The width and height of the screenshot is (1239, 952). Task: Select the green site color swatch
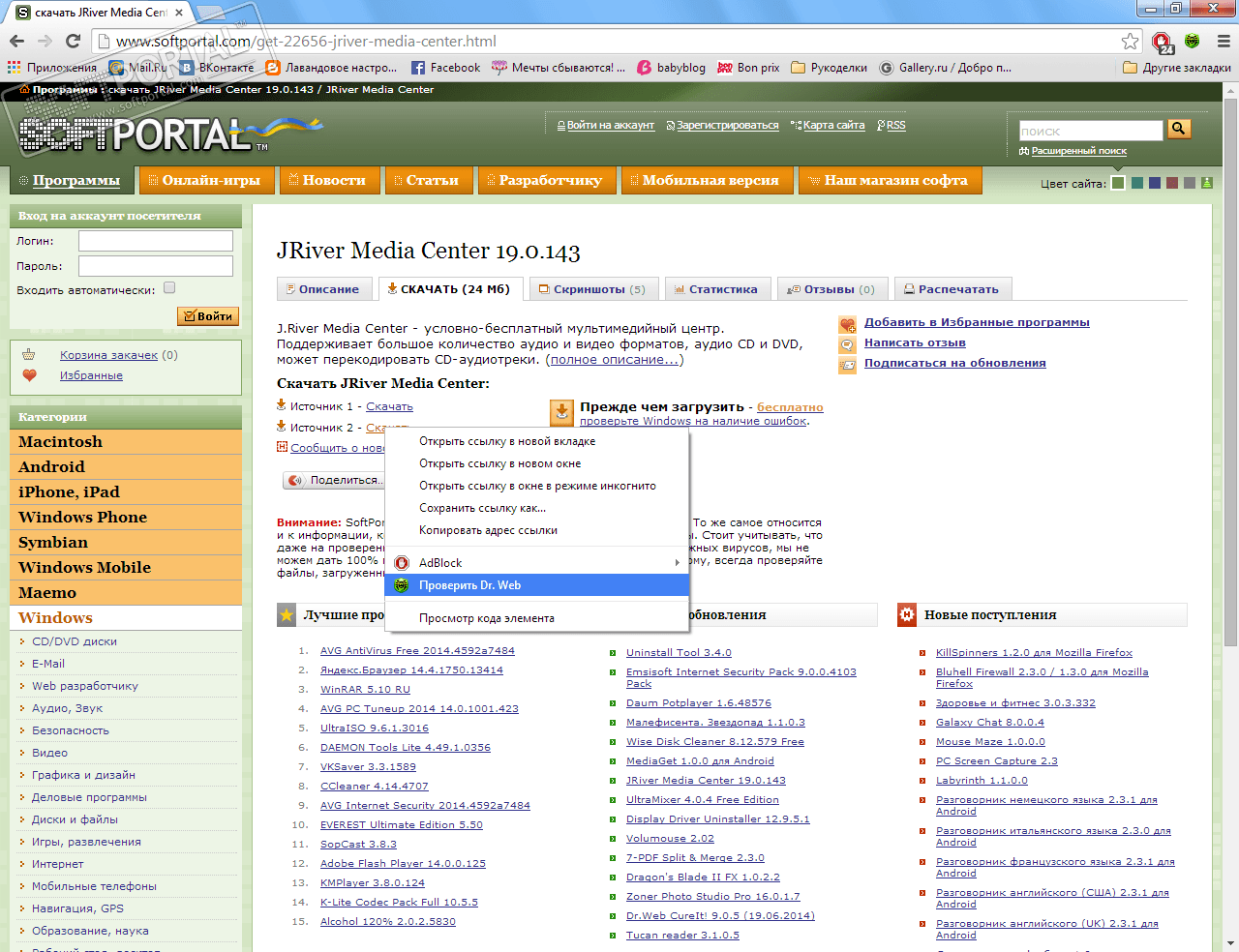tap(1118, 183)
